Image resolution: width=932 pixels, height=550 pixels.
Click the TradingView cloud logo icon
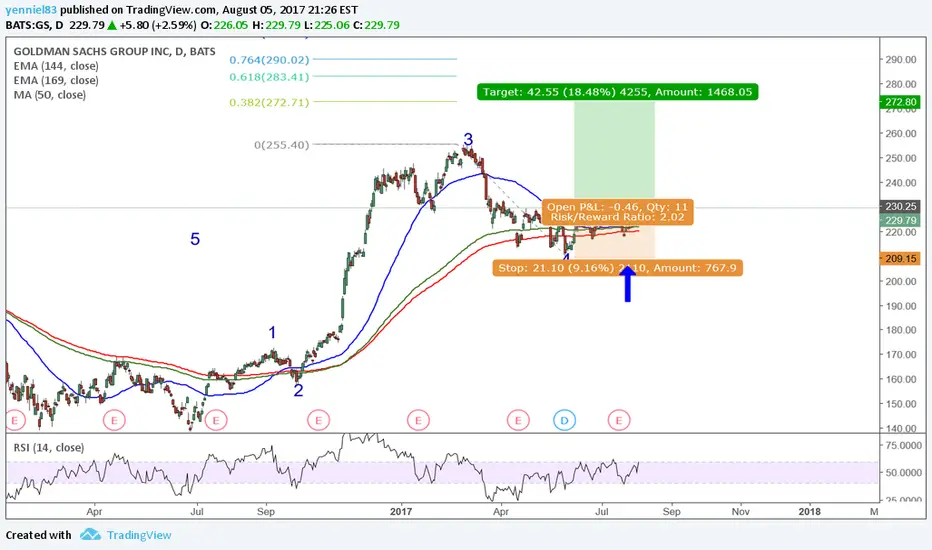click(90, 535)
